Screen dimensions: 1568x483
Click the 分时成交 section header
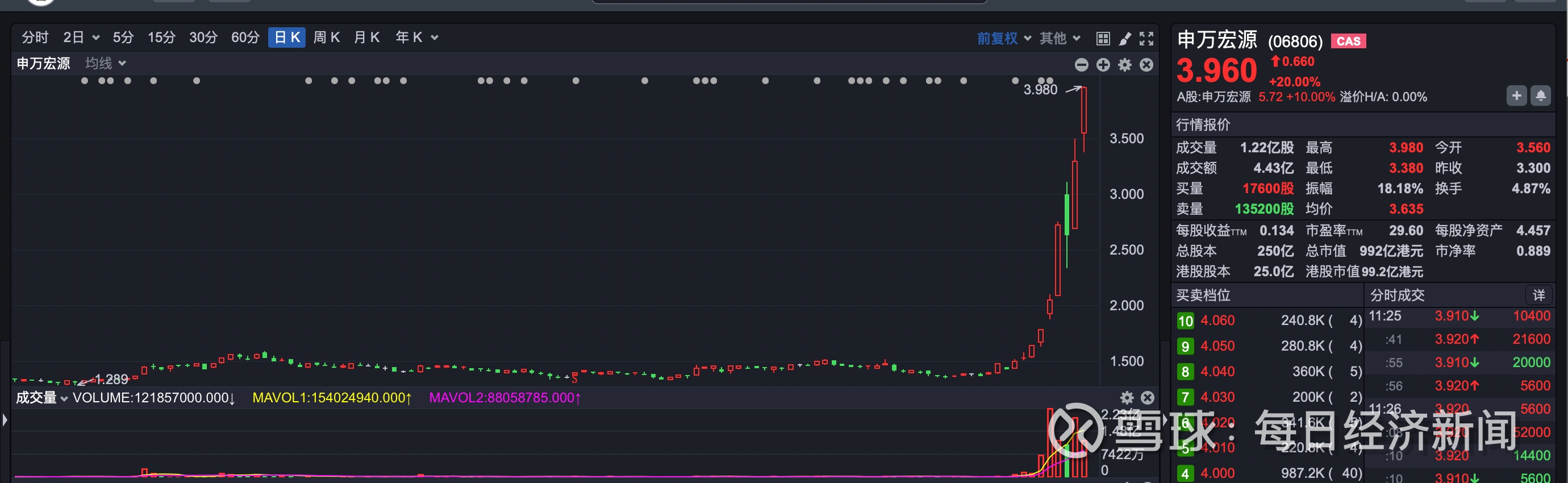tap(1397, 295)
